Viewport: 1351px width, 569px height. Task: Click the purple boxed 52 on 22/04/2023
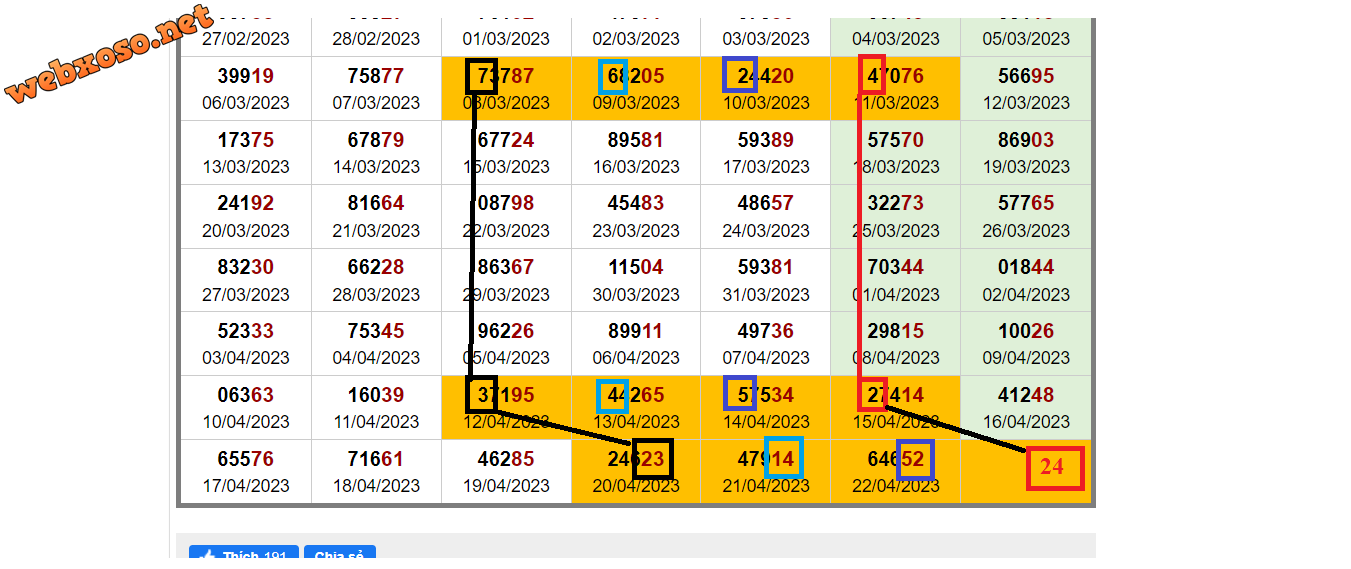point(914,459)
